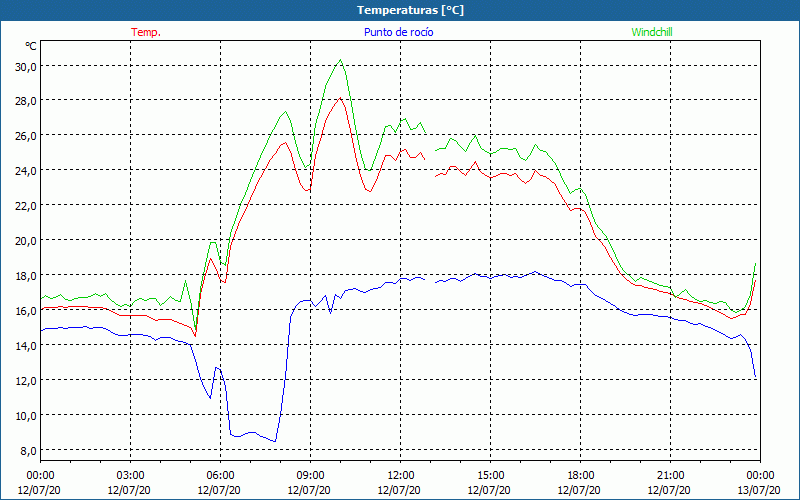Click the blue Punto de rocío legend label
This screenshot has width=800, height=500.
pos(398,32)
